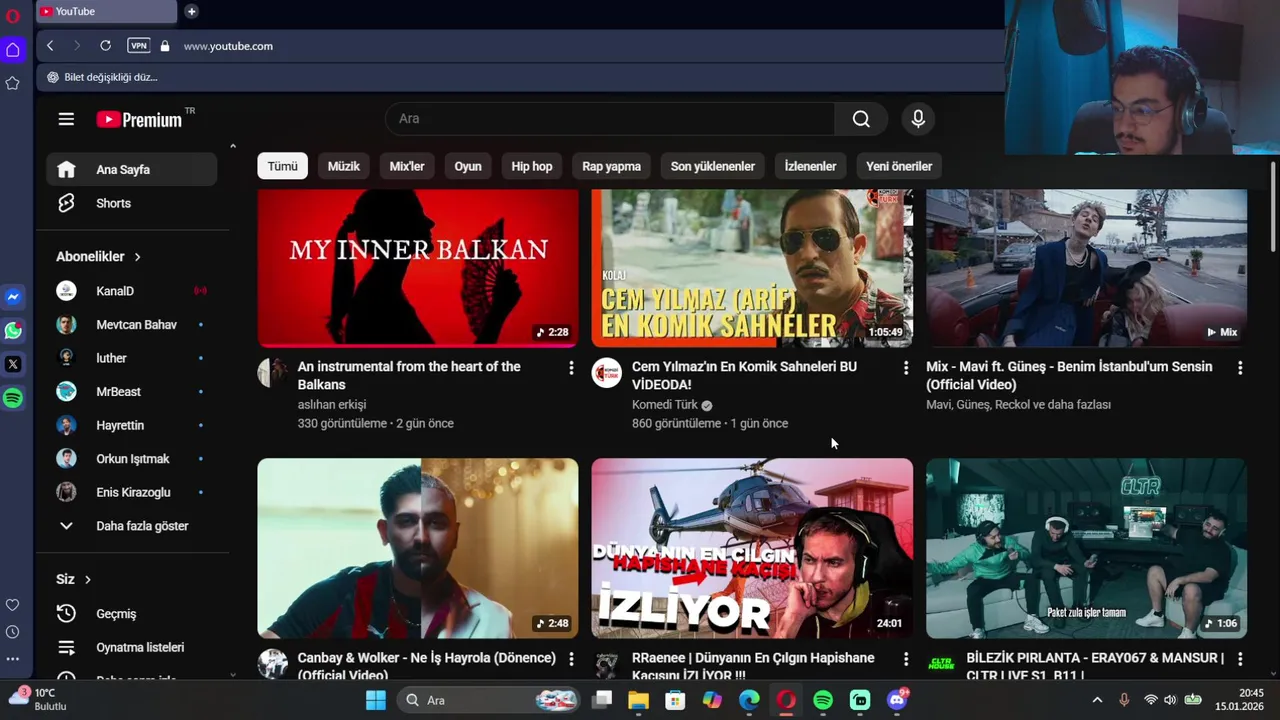Click the Ara search input field
The image size is (1280, 720).
pos(610,119)
